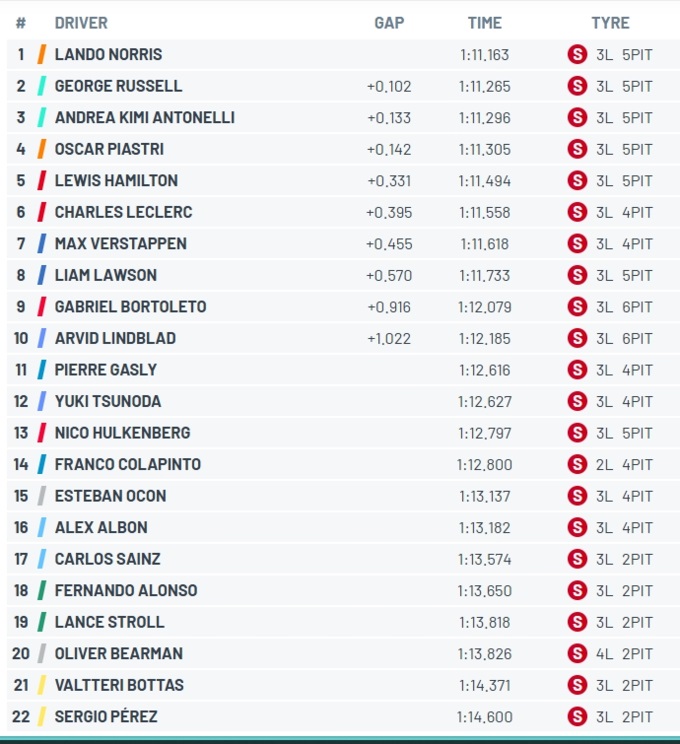Click the teal team color bar for George Russell
This screenshot has width=680, height=744.
pyautogui.click(x=42, y=86)
